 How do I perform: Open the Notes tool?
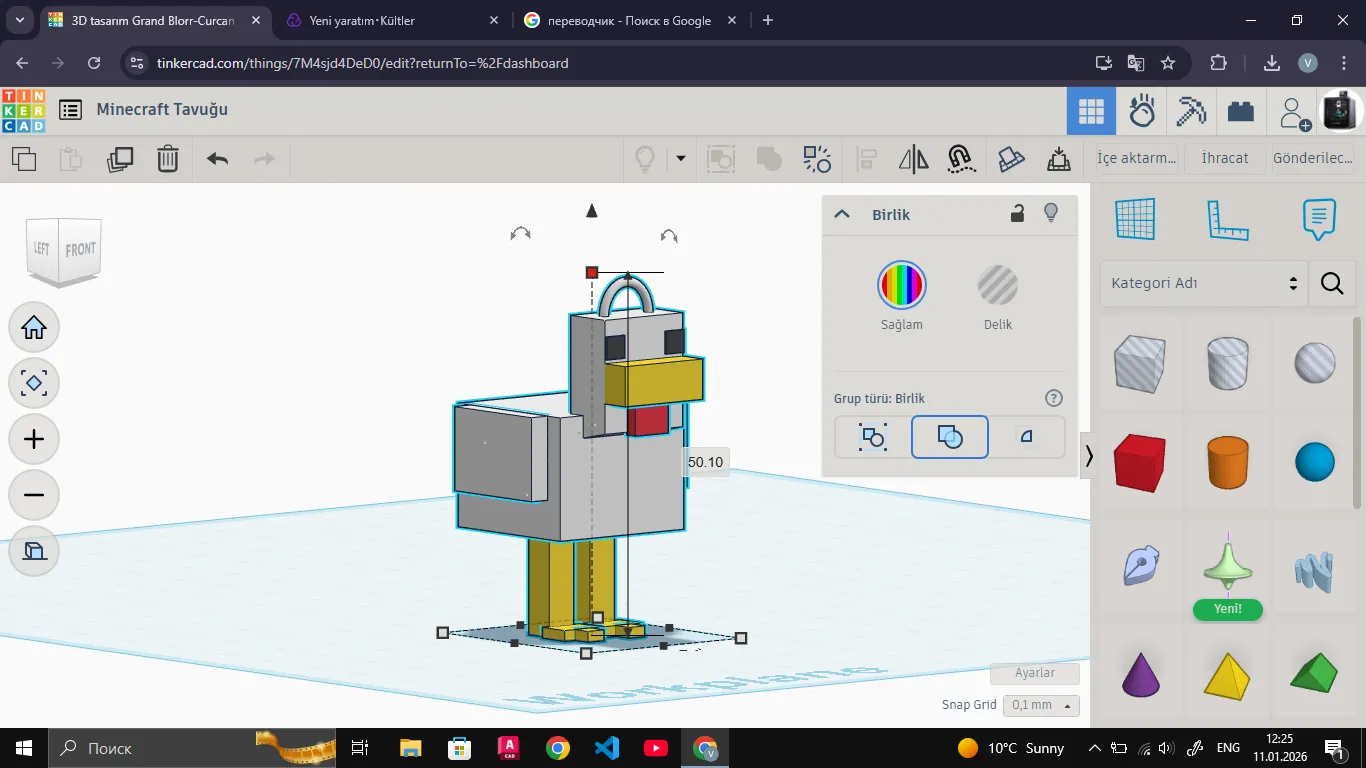(1320, 219)
